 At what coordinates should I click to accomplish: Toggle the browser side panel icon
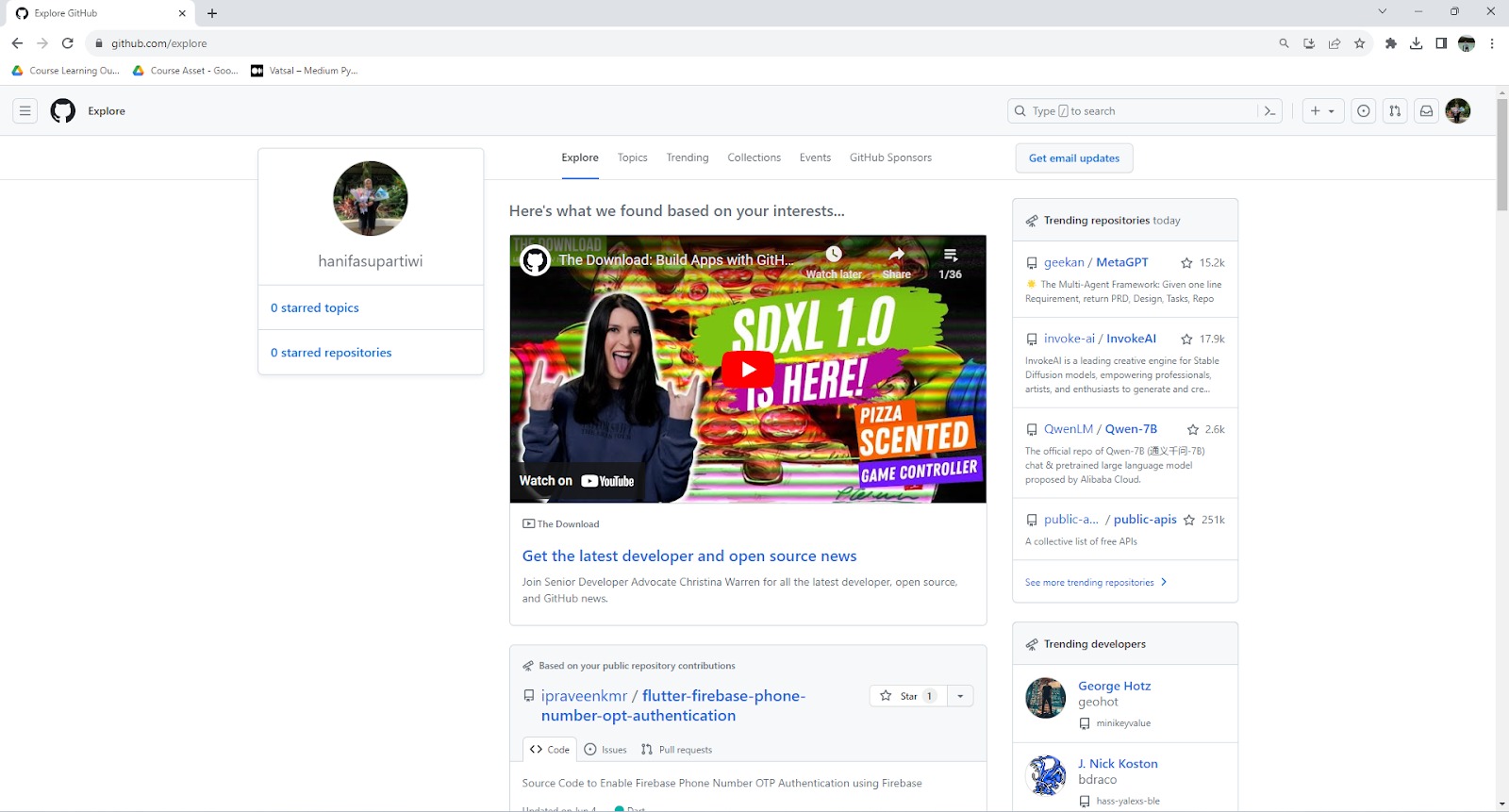[1441, 43]
